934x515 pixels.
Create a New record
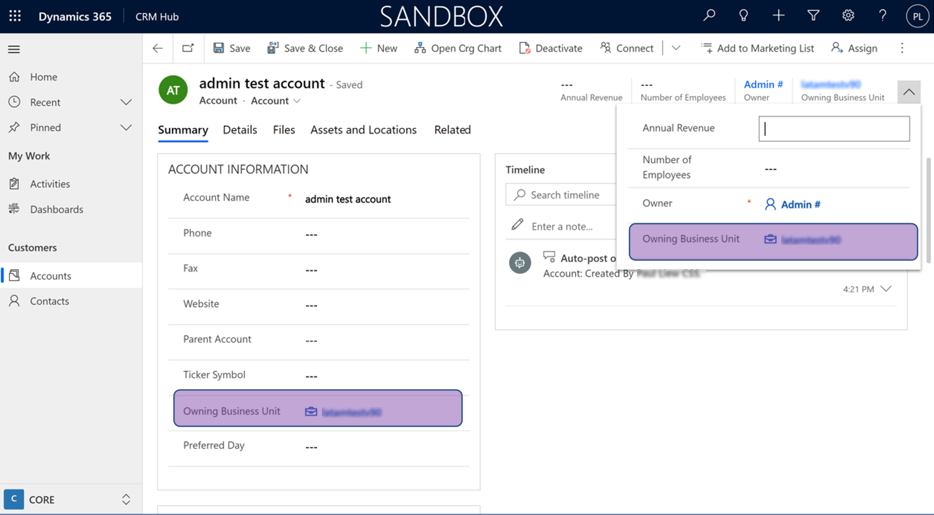[379, 48]
